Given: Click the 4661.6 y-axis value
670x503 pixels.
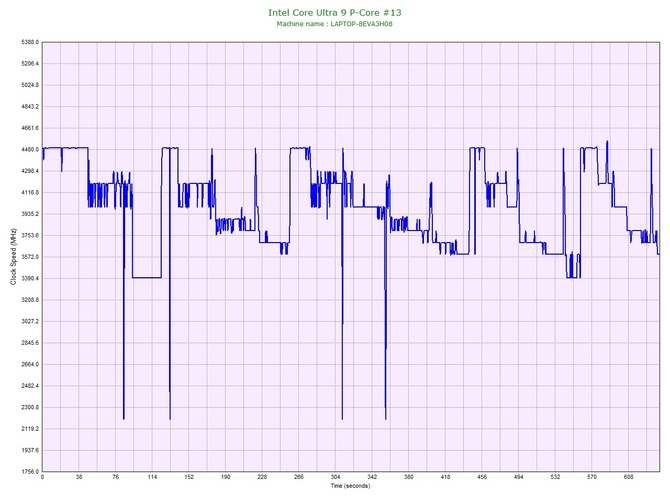Looking at the screenshot, I should (30, 128).
